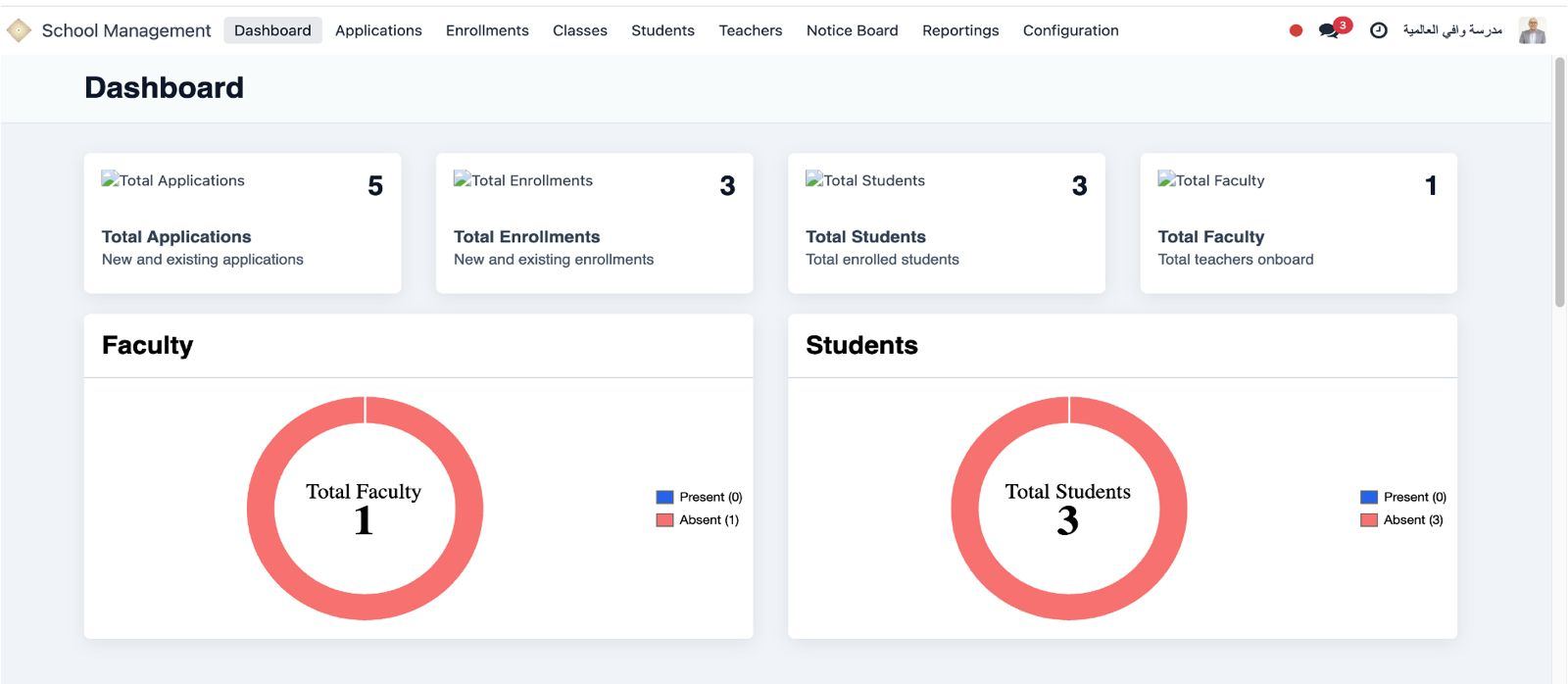Viewport: 1568px width, 684px height.
Task: Click "New and existing applications" text
Action: 203,260
